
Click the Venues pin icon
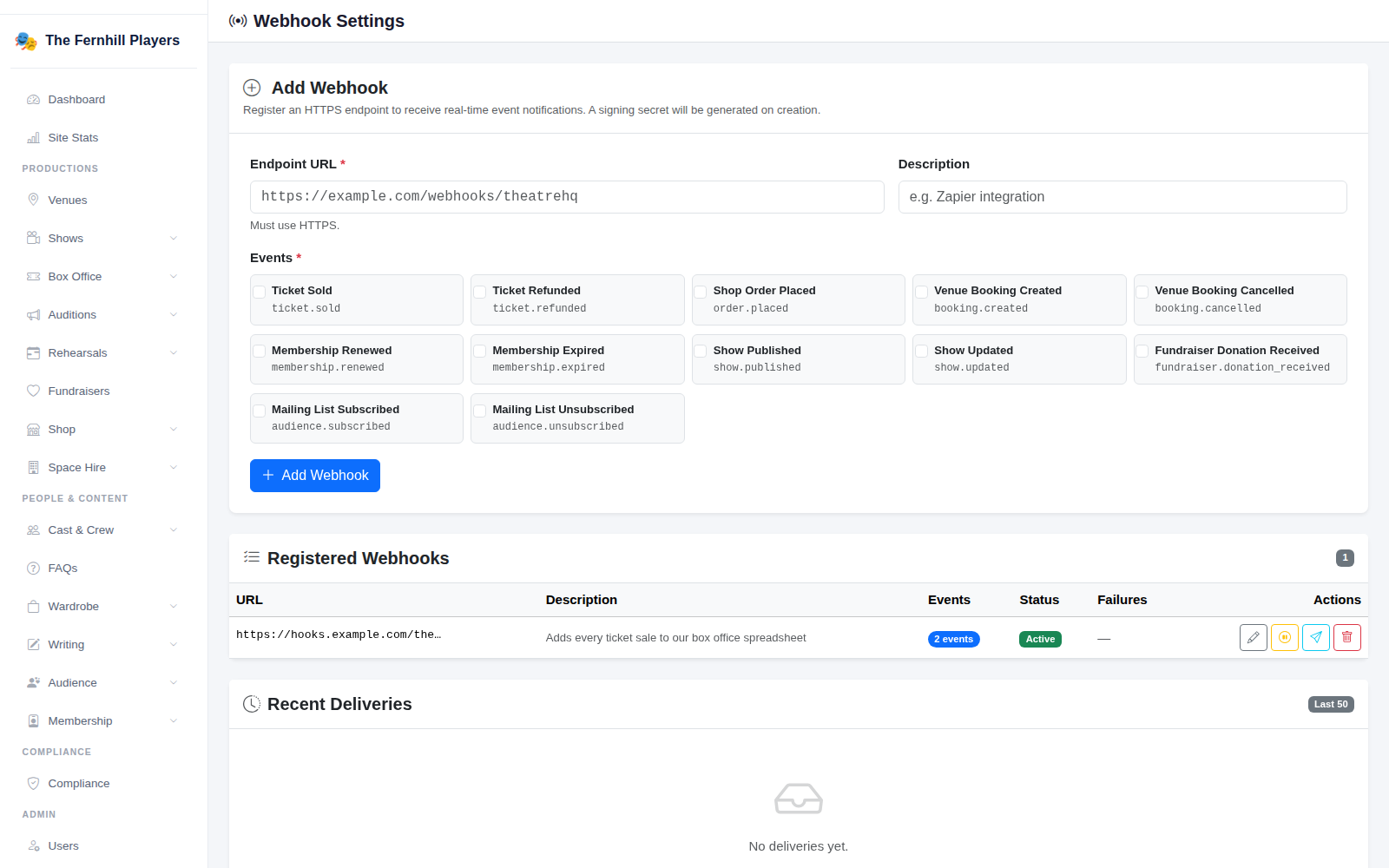[x=33, y=201]
